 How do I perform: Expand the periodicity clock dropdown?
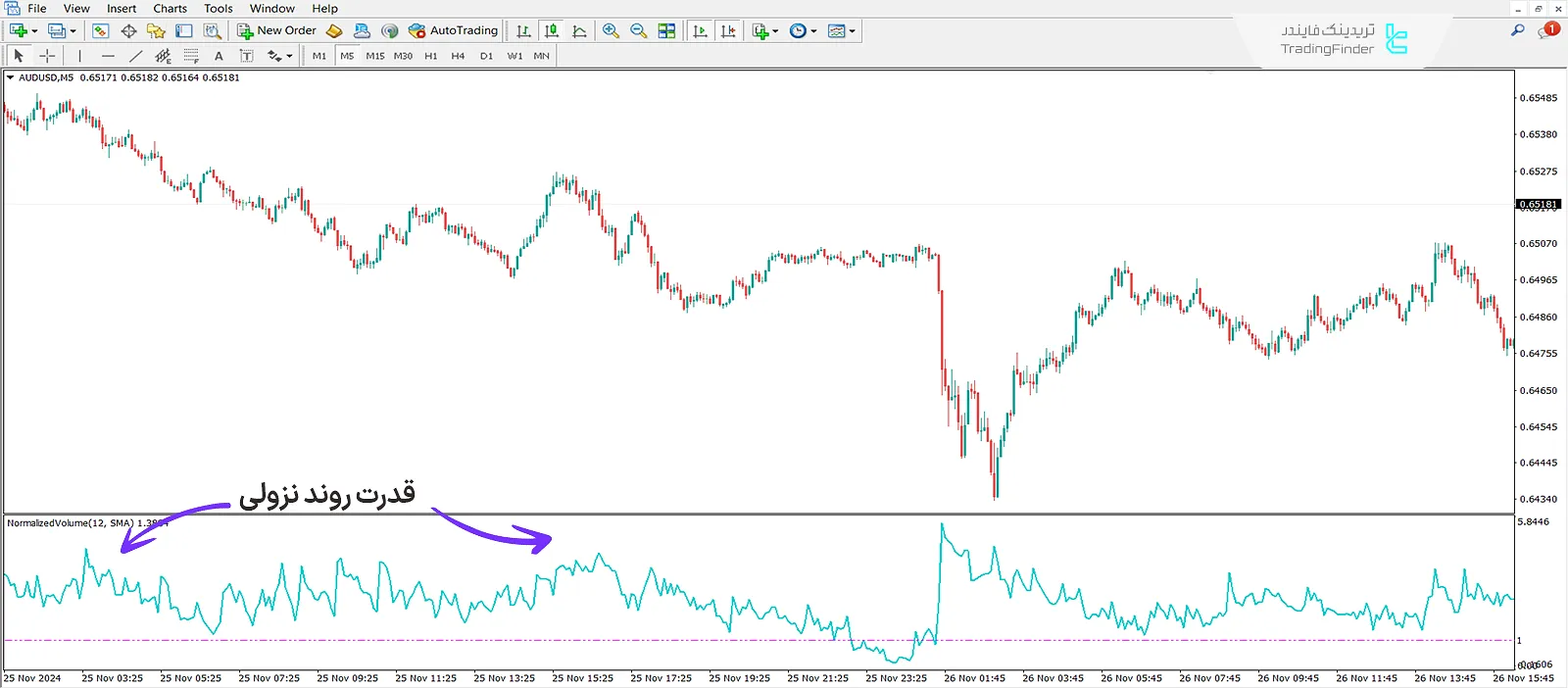point(813,31)
